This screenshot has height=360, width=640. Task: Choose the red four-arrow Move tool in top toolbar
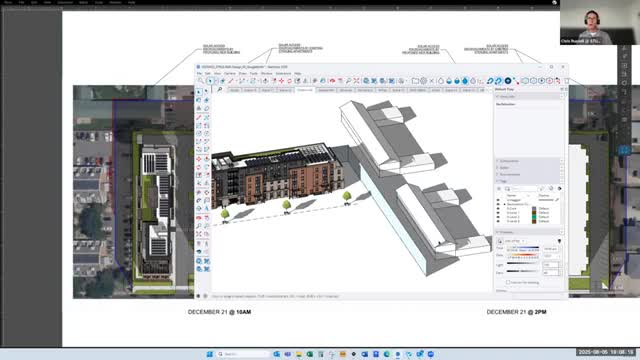(282, 81)
